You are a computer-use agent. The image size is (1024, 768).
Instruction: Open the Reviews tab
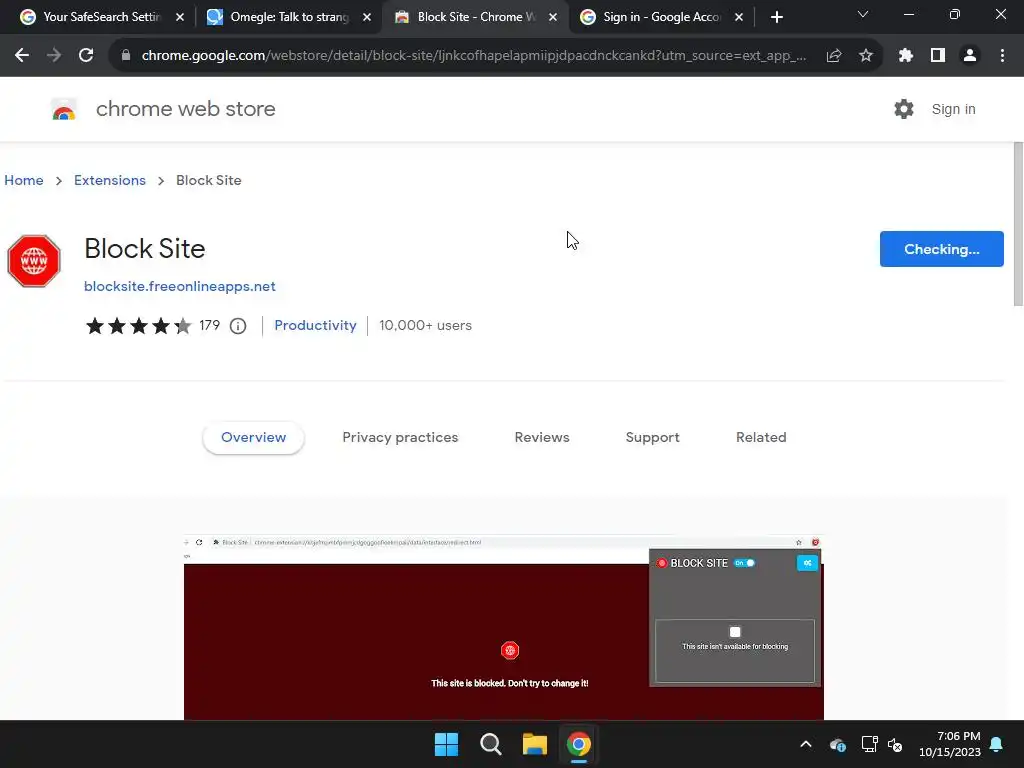[542, 438]
